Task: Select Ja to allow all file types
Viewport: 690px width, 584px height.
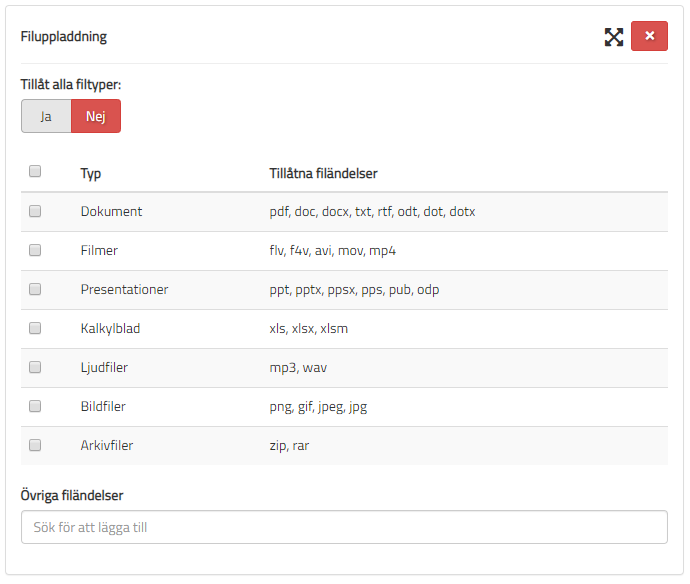Action: tap(46, 116)
